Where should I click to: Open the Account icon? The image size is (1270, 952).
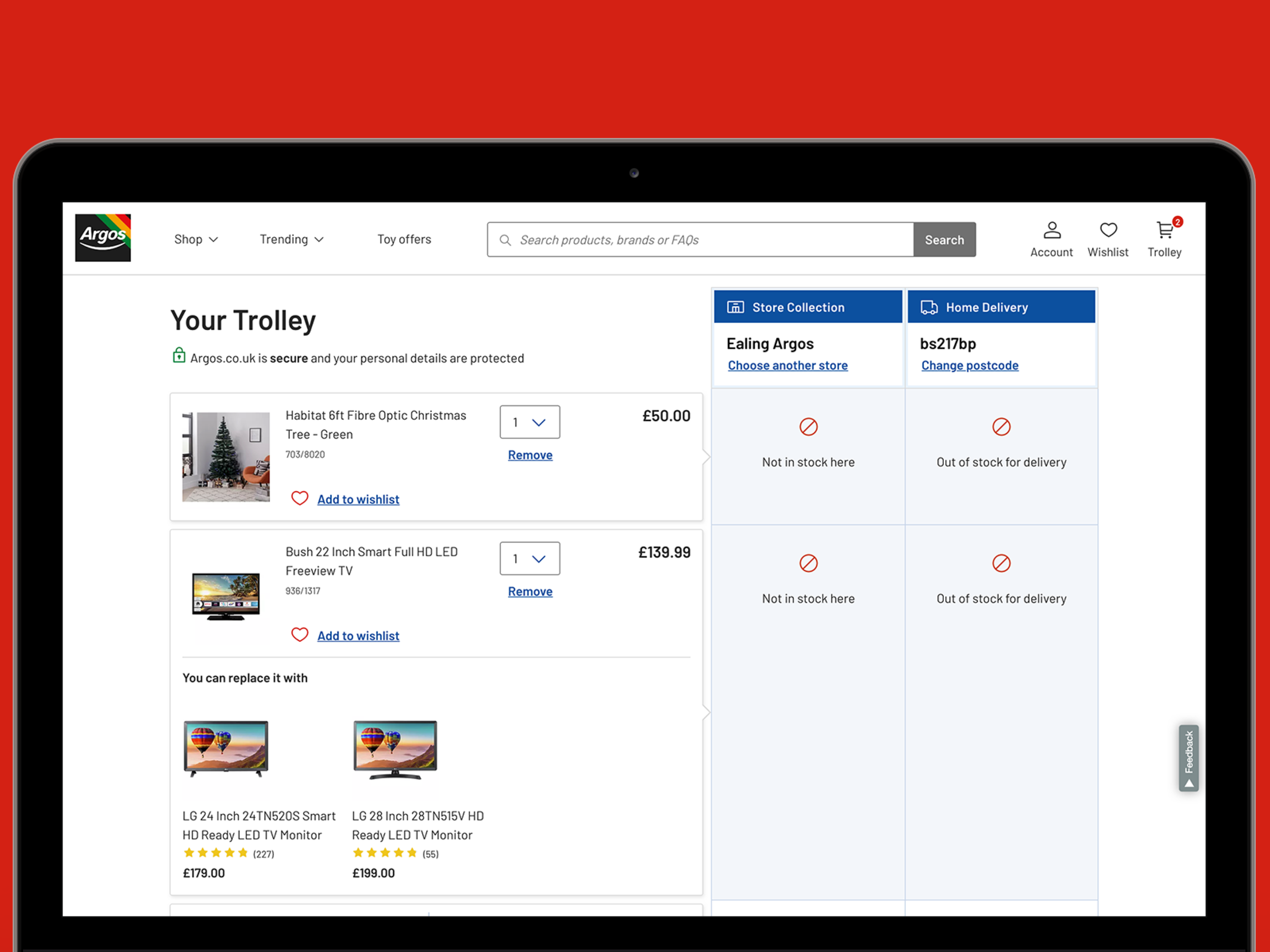click(x=1052, y=231)
